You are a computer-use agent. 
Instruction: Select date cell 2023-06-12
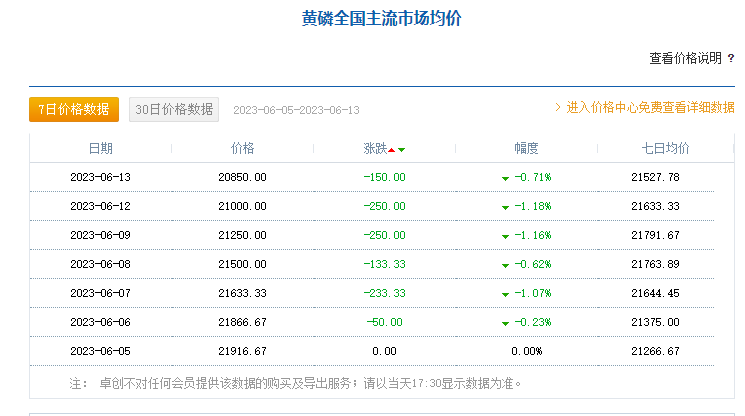(100, 207)
